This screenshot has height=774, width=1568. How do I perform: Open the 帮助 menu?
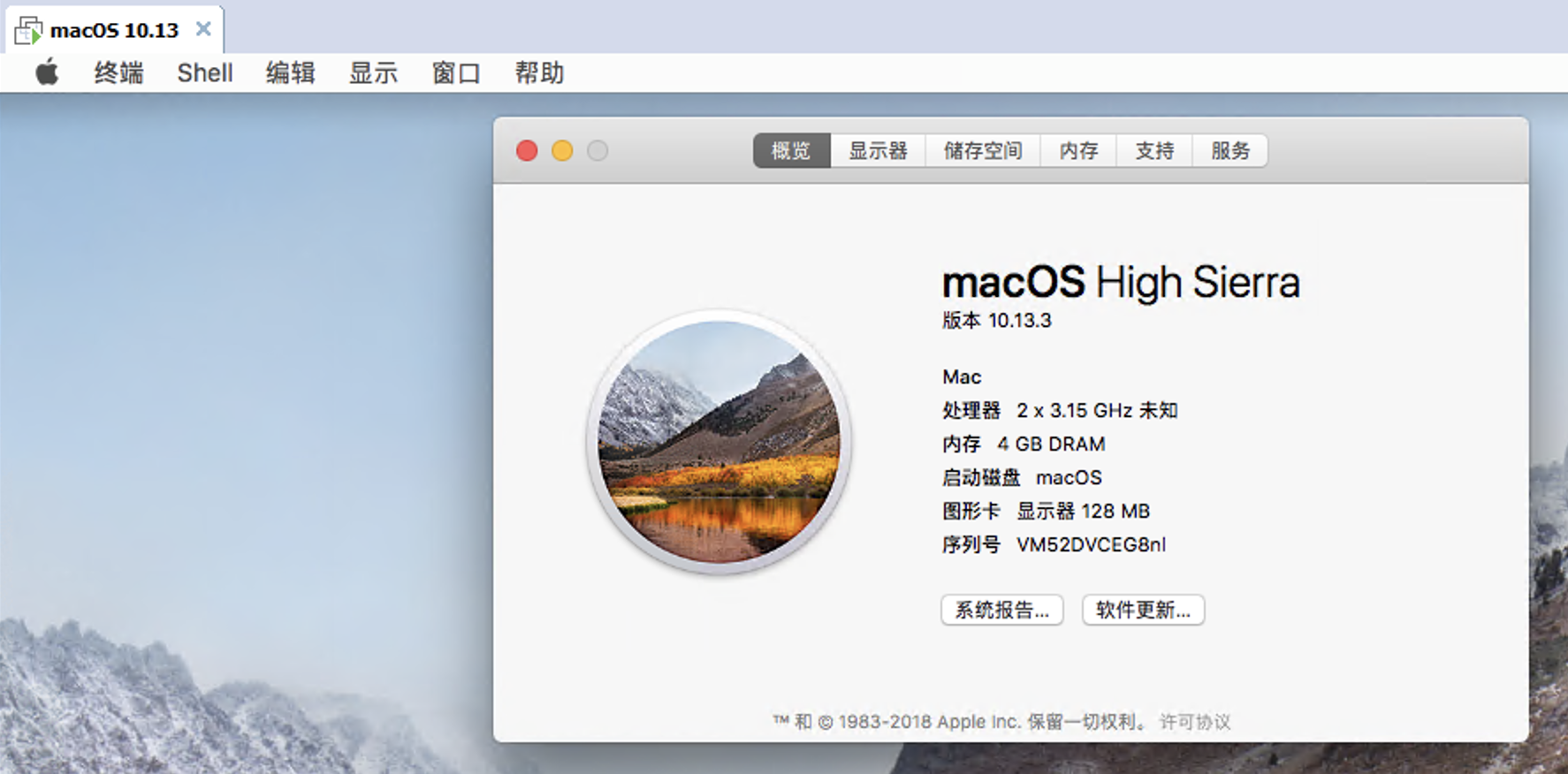pyautogui.click(x=539, y=72)
